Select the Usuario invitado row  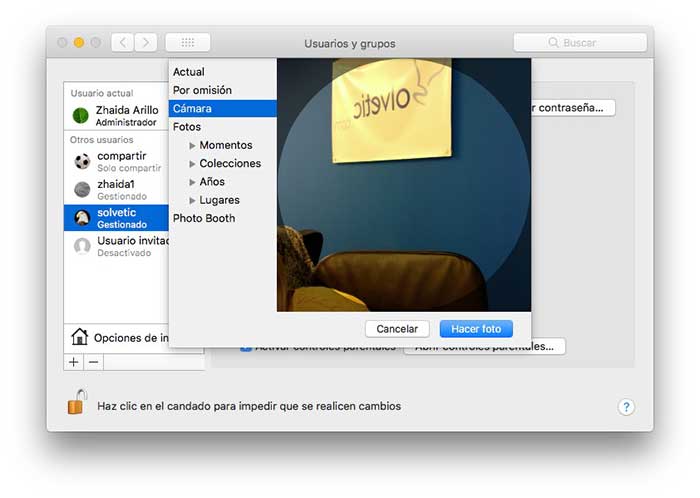[x=116, y=246]
